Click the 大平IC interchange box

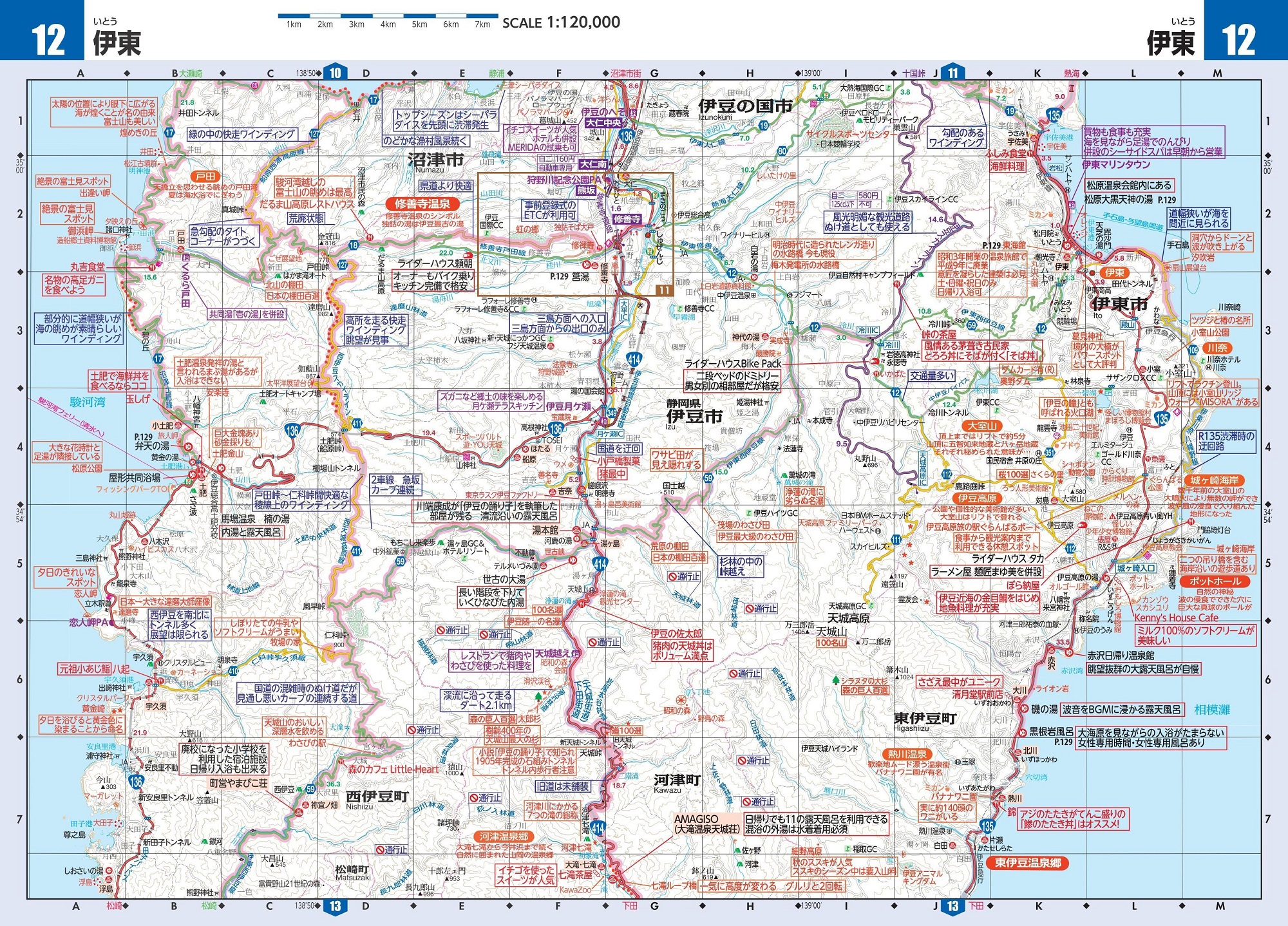[624, 309]
